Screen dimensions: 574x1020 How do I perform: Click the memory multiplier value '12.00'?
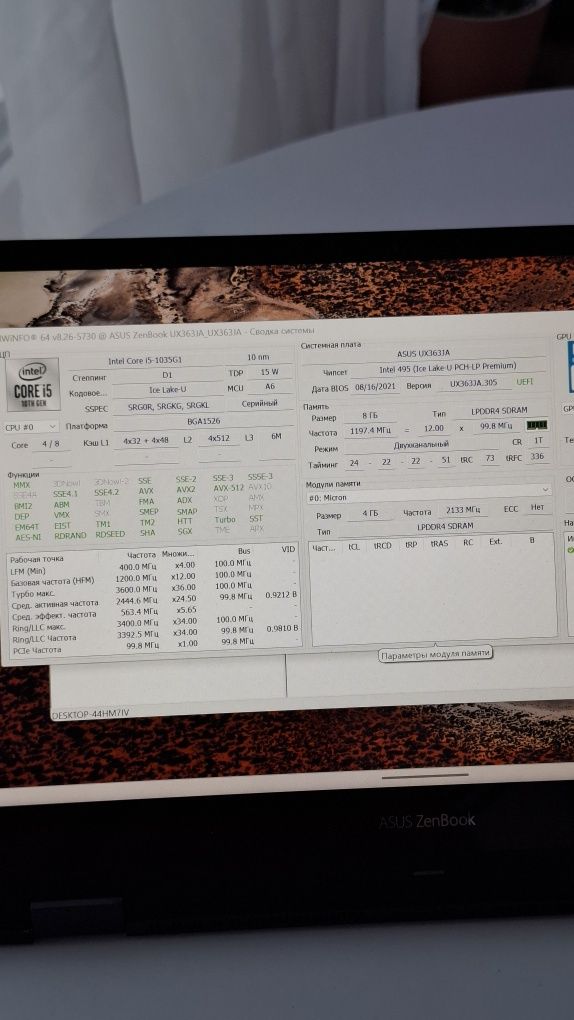coord(433,428)
